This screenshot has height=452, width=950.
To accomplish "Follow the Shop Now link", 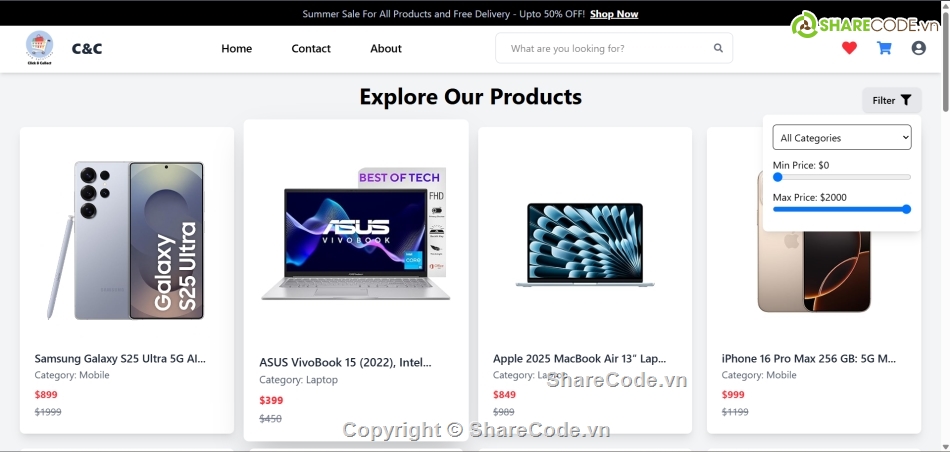I will (614, 14).
